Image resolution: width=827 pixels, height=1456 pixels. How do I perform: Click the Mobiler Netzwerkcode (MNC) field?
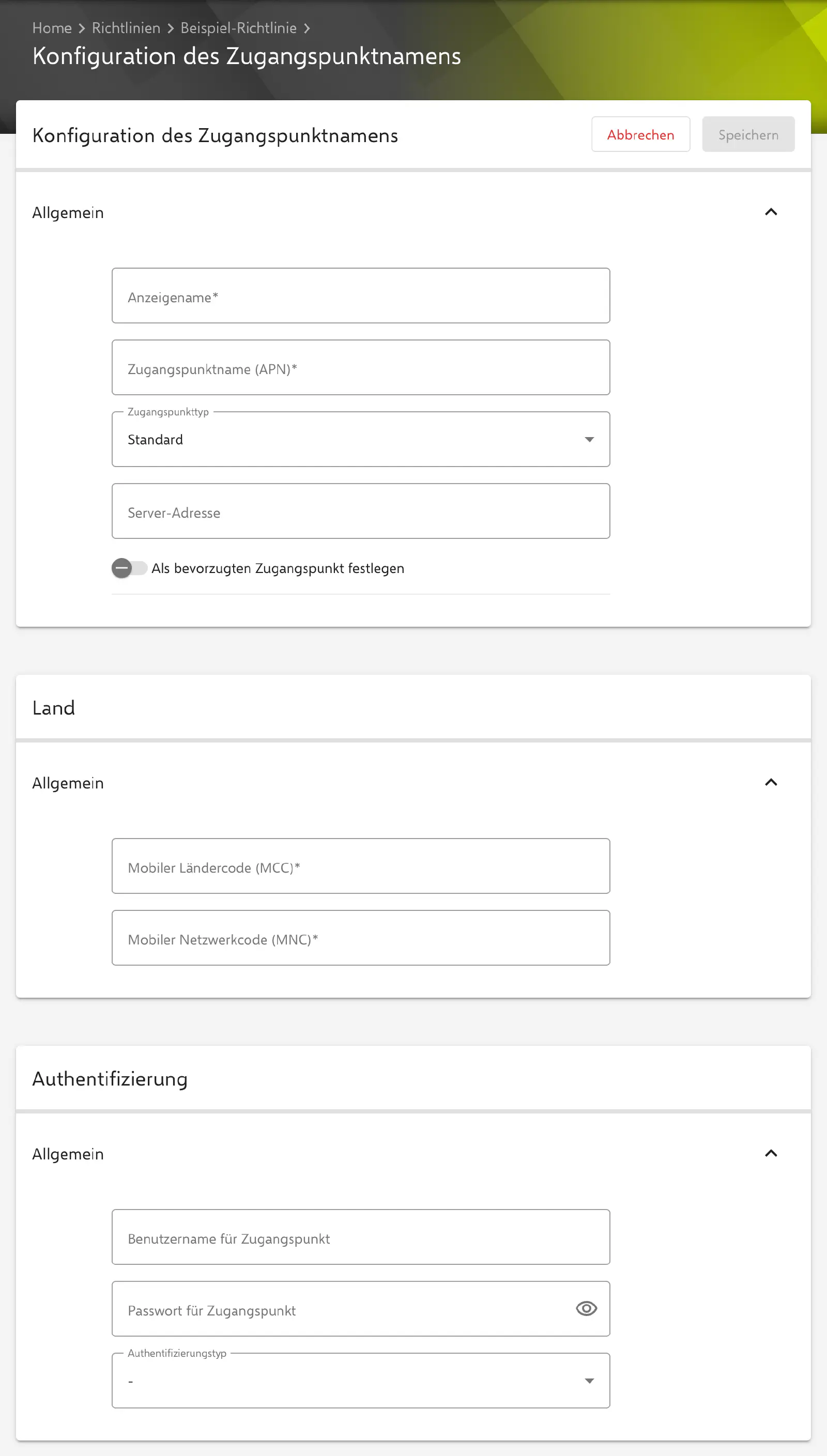click(x=361, y=938)
